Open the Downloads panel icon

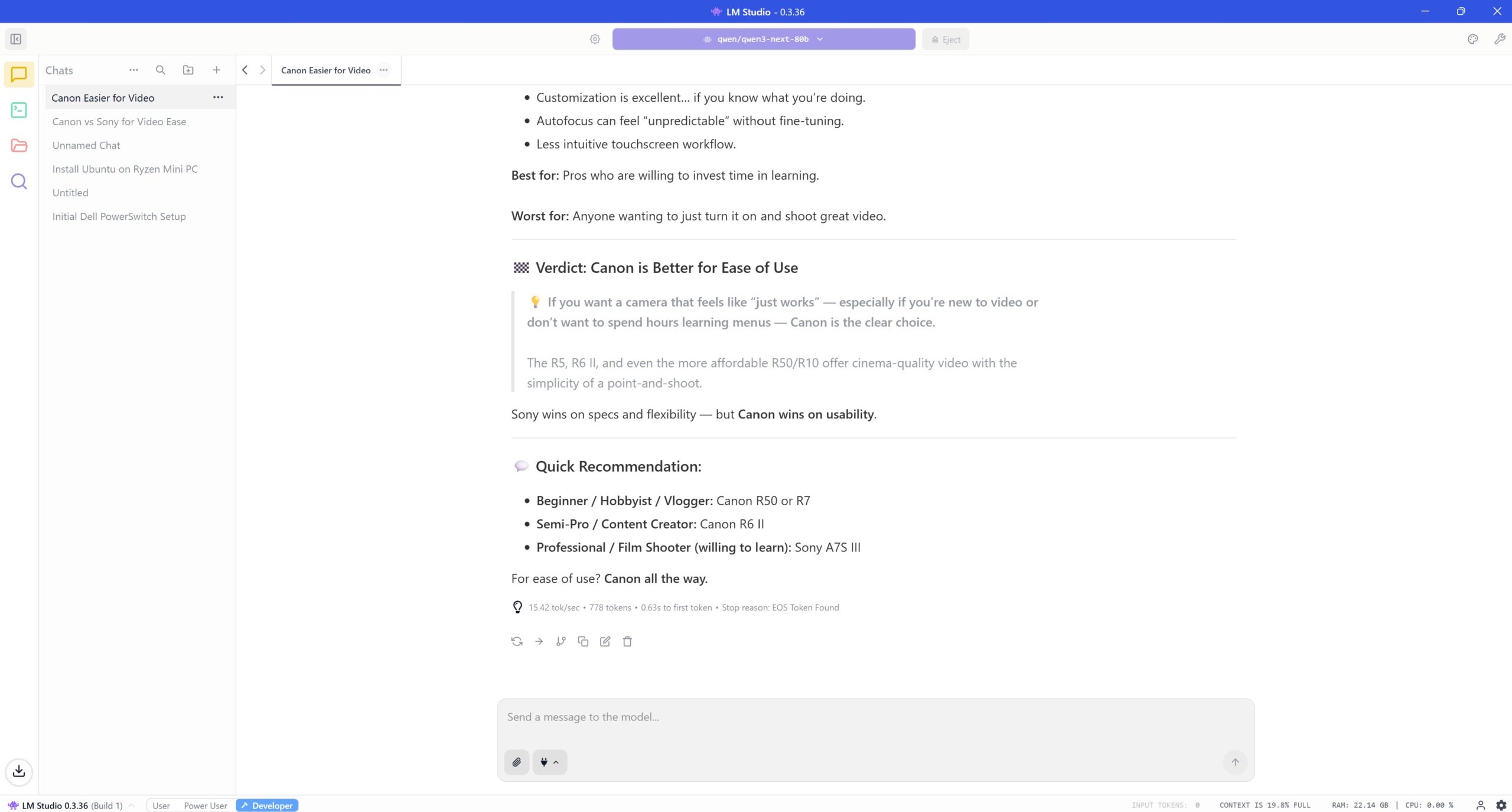19,771
